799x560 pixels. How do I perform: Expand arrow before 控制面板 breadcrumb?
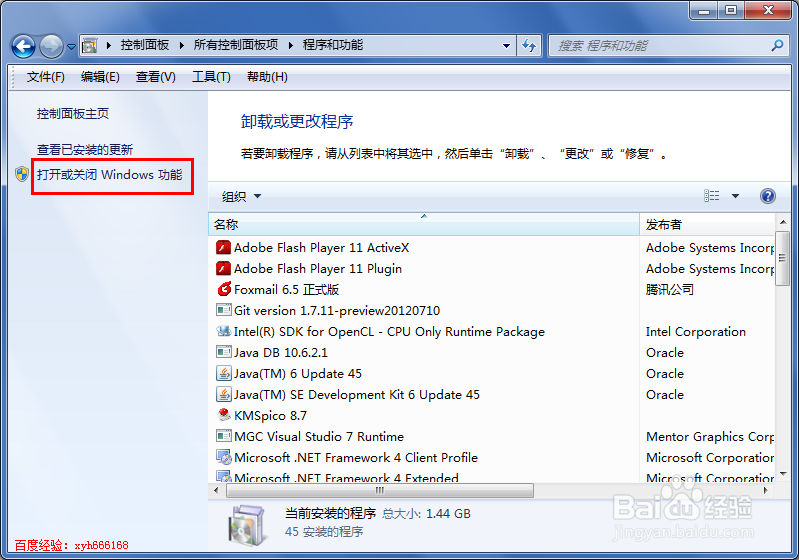(x=109, y=45)
